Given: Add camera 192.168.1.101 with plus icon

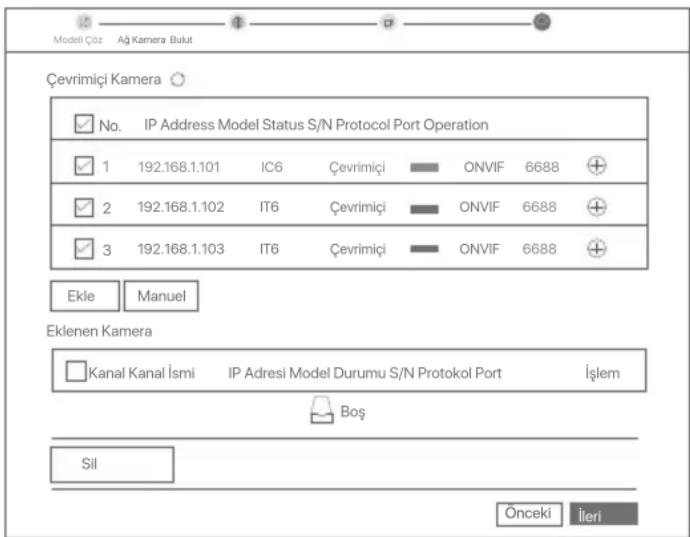Looking at the screenshot, I should tap(597, 166).
